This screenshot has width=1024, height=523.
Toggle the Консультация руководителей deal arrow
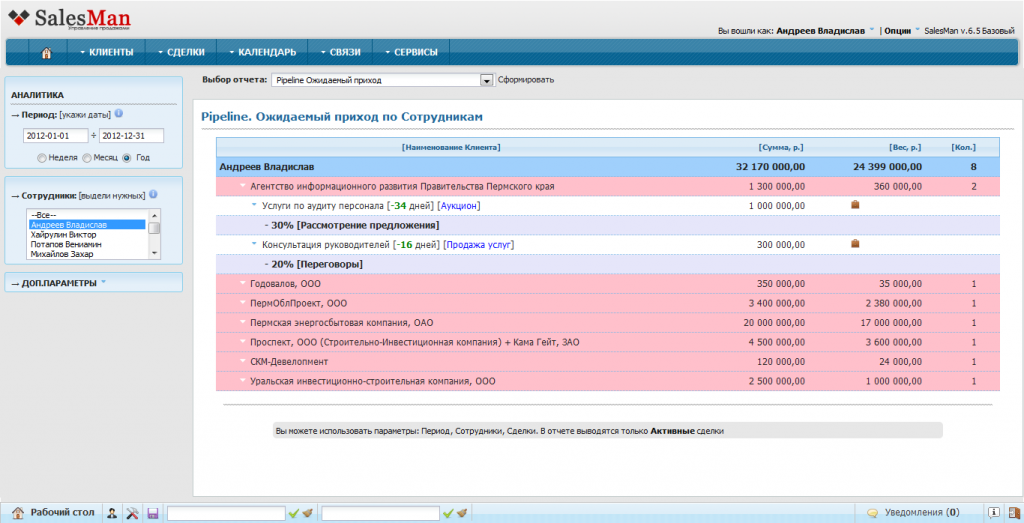[255, 244]
